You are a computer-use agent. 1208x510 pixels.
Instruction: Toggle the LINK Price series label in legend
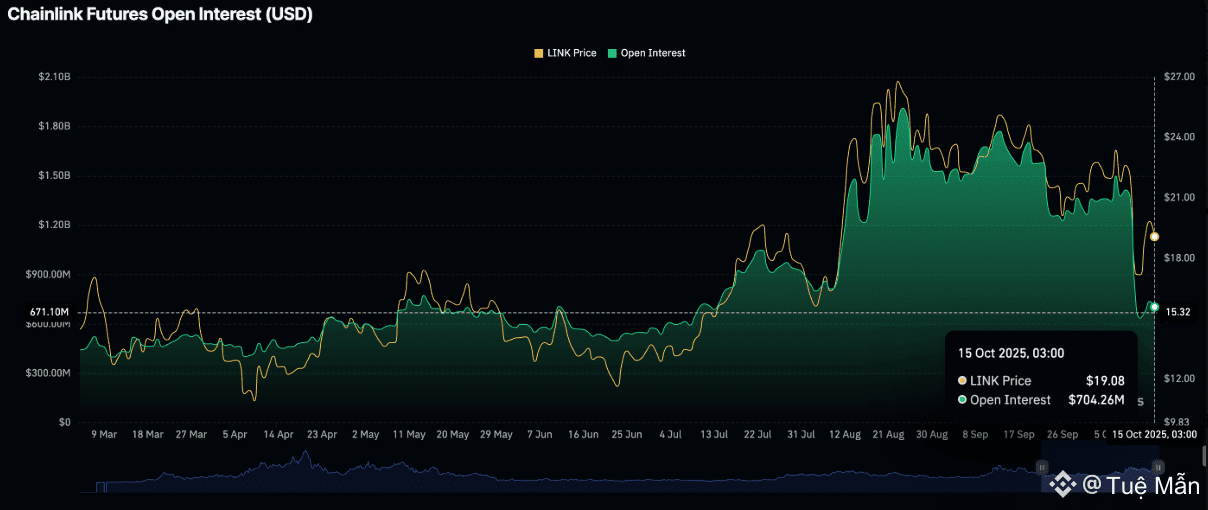point(571,53)
